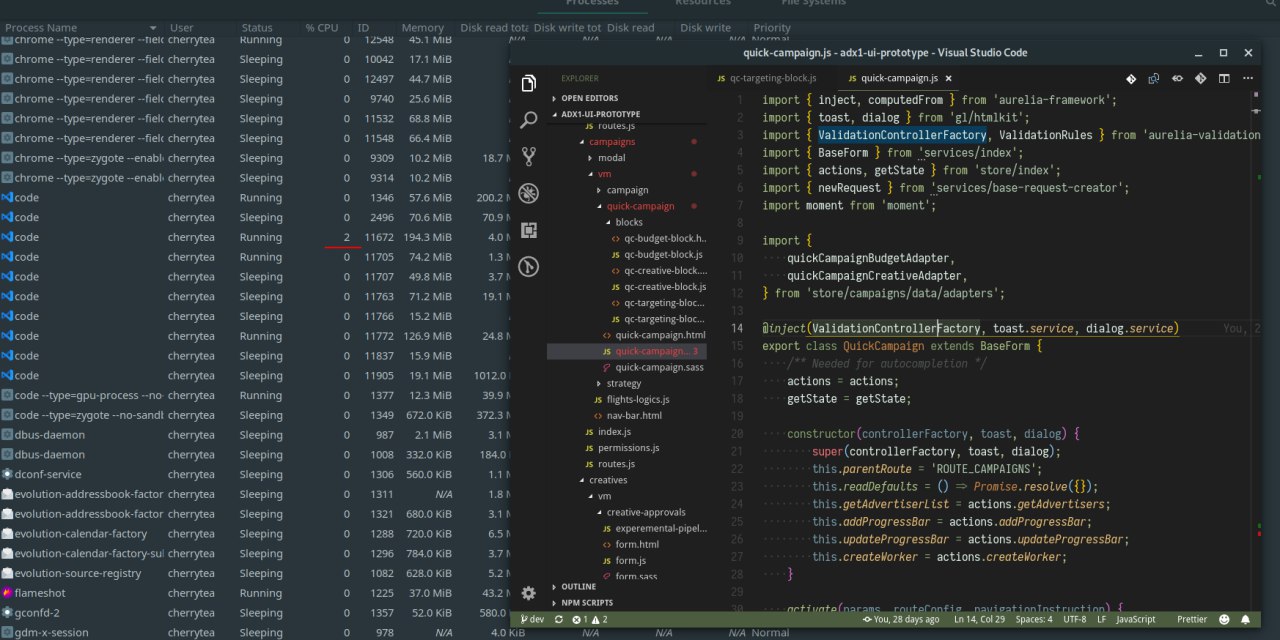Open the Extensions view in VS Code activity bar
1280x640 pixels.
pyautogui.click(x=529, y=230)
